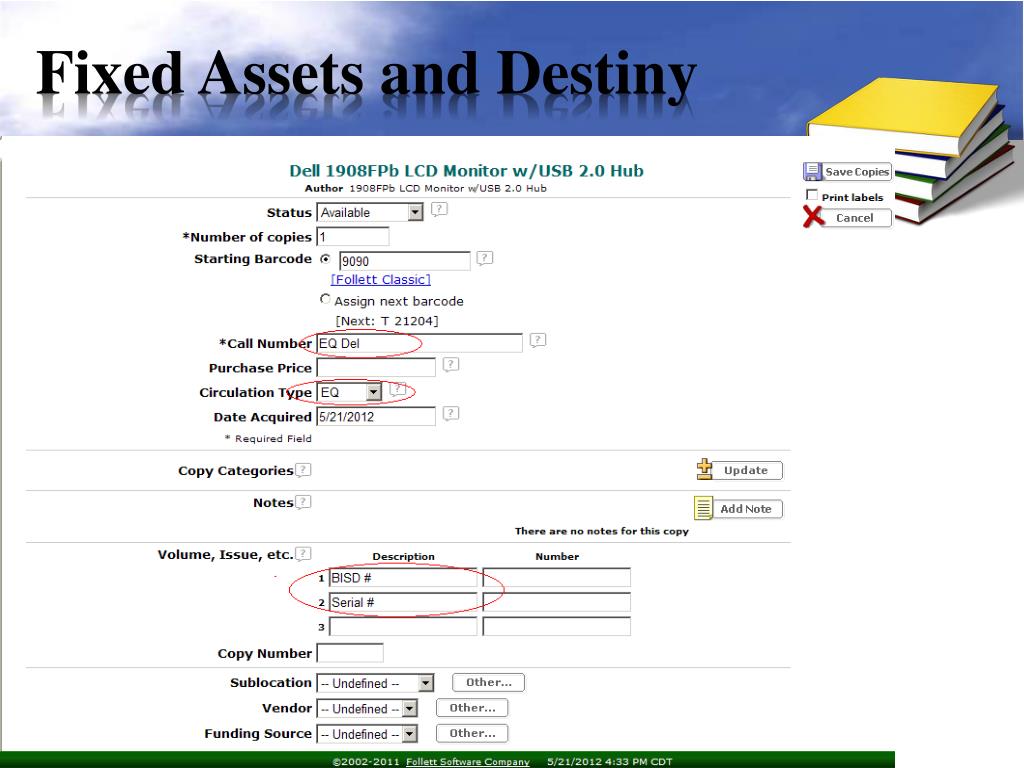This screenshot has height=768, width=1024.
Task: Open the help icon next to Volume, Issue, etc.
Action: click(303, 554)
